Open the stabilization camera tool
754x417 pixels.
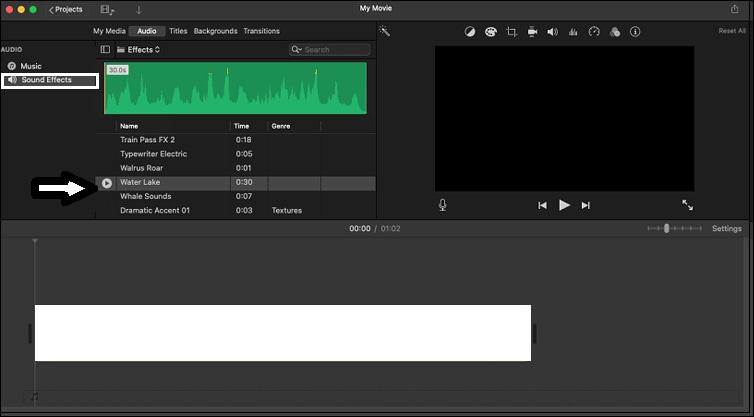point(532,32)
